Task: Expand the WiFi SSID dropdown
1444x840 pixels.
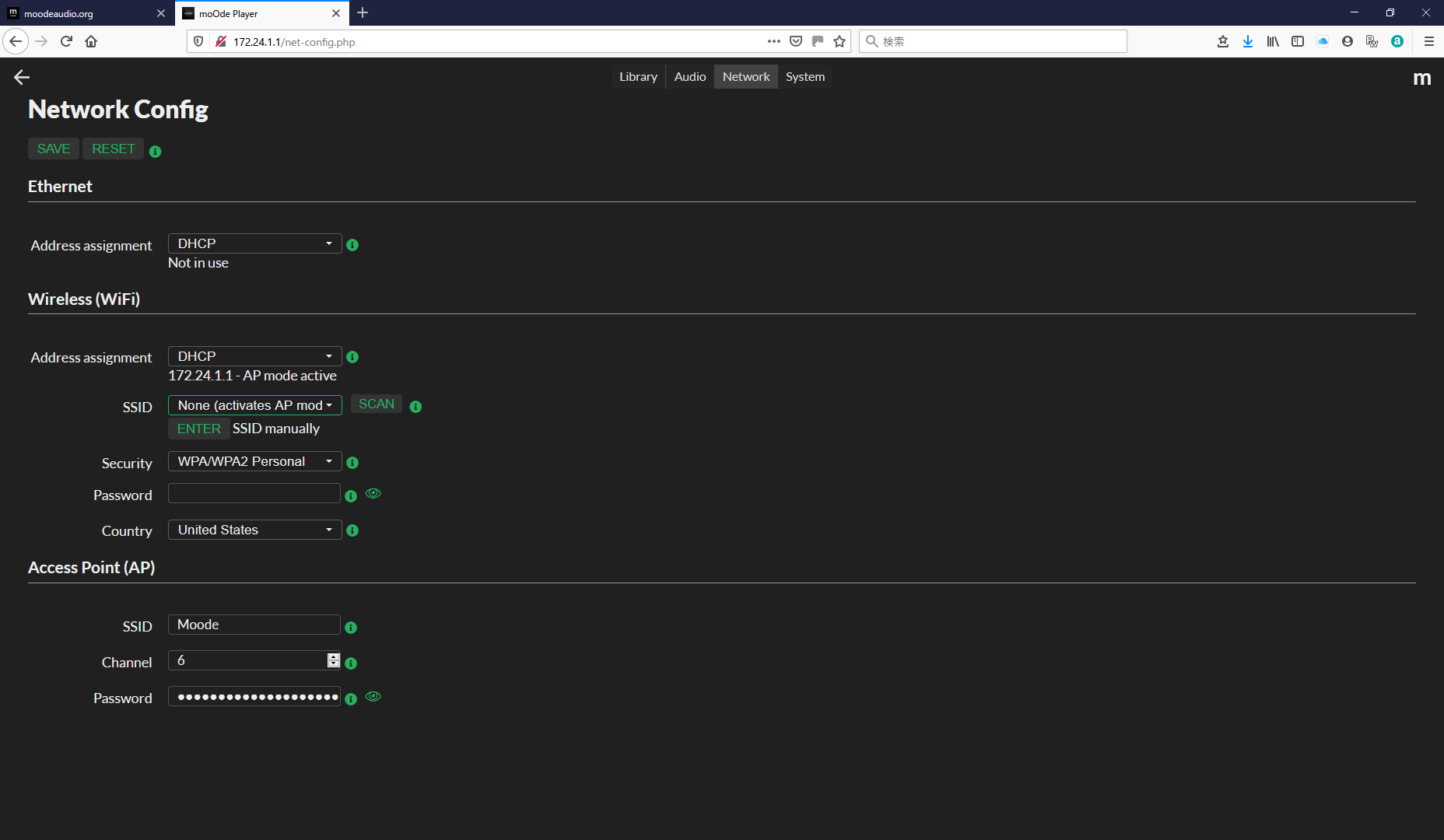Action: [x=254, y=406]
